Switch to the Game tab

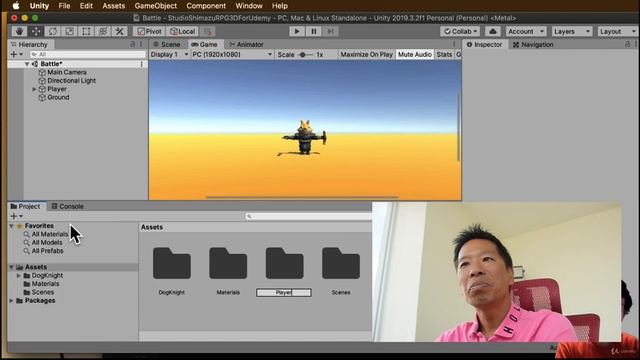[x=204, y=44]
